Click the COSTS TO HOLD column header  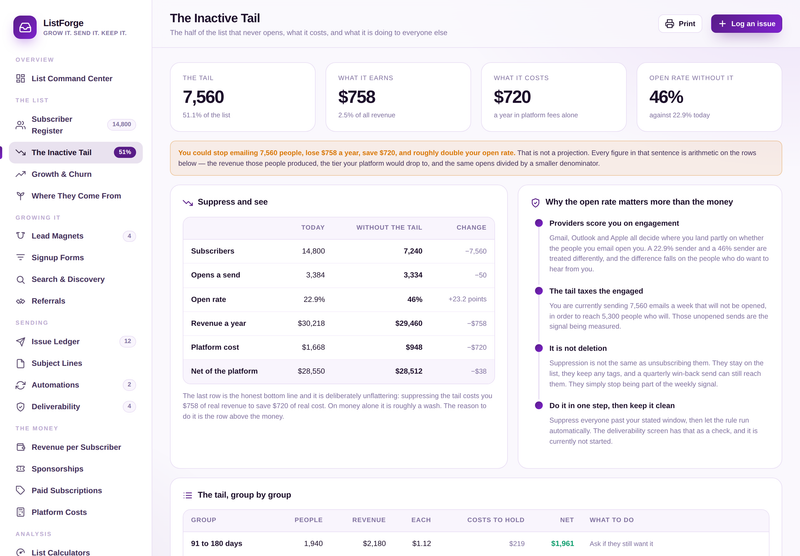tap(495, 520)
